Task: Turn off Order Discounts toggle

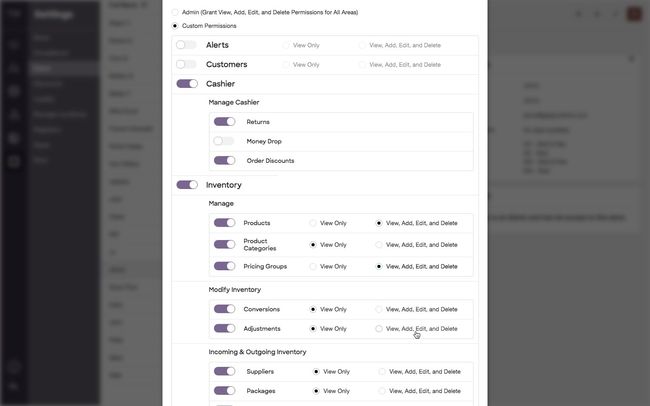Action: 224,160
